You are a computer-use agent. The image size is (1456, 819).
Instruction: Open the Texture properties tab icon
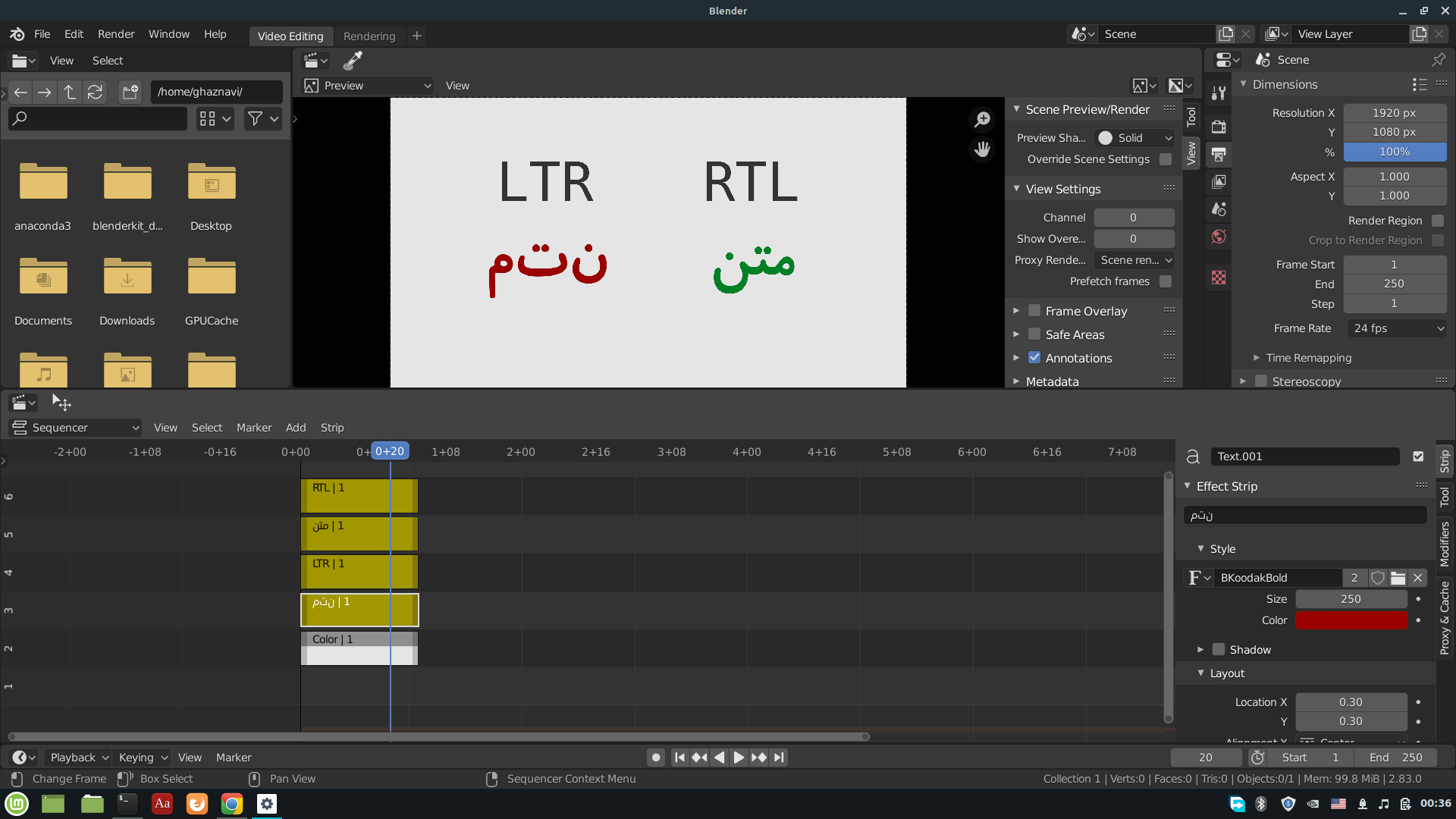click(x=1219, y=278)
